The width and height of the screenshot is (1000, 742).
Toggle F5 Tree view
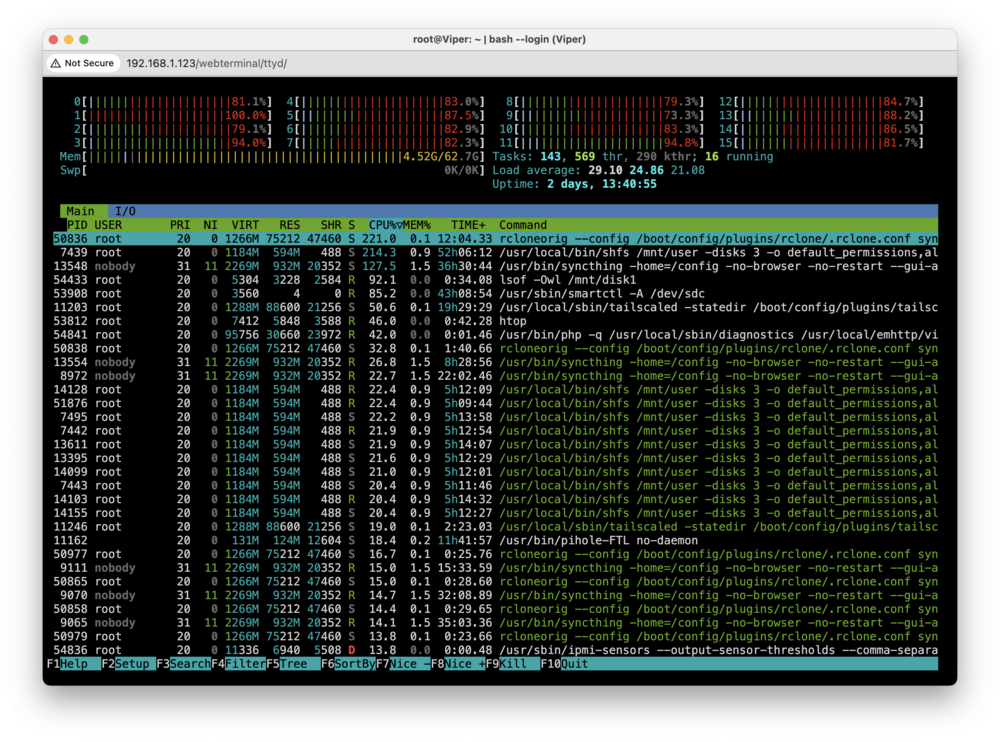click(x=293, y=664)
